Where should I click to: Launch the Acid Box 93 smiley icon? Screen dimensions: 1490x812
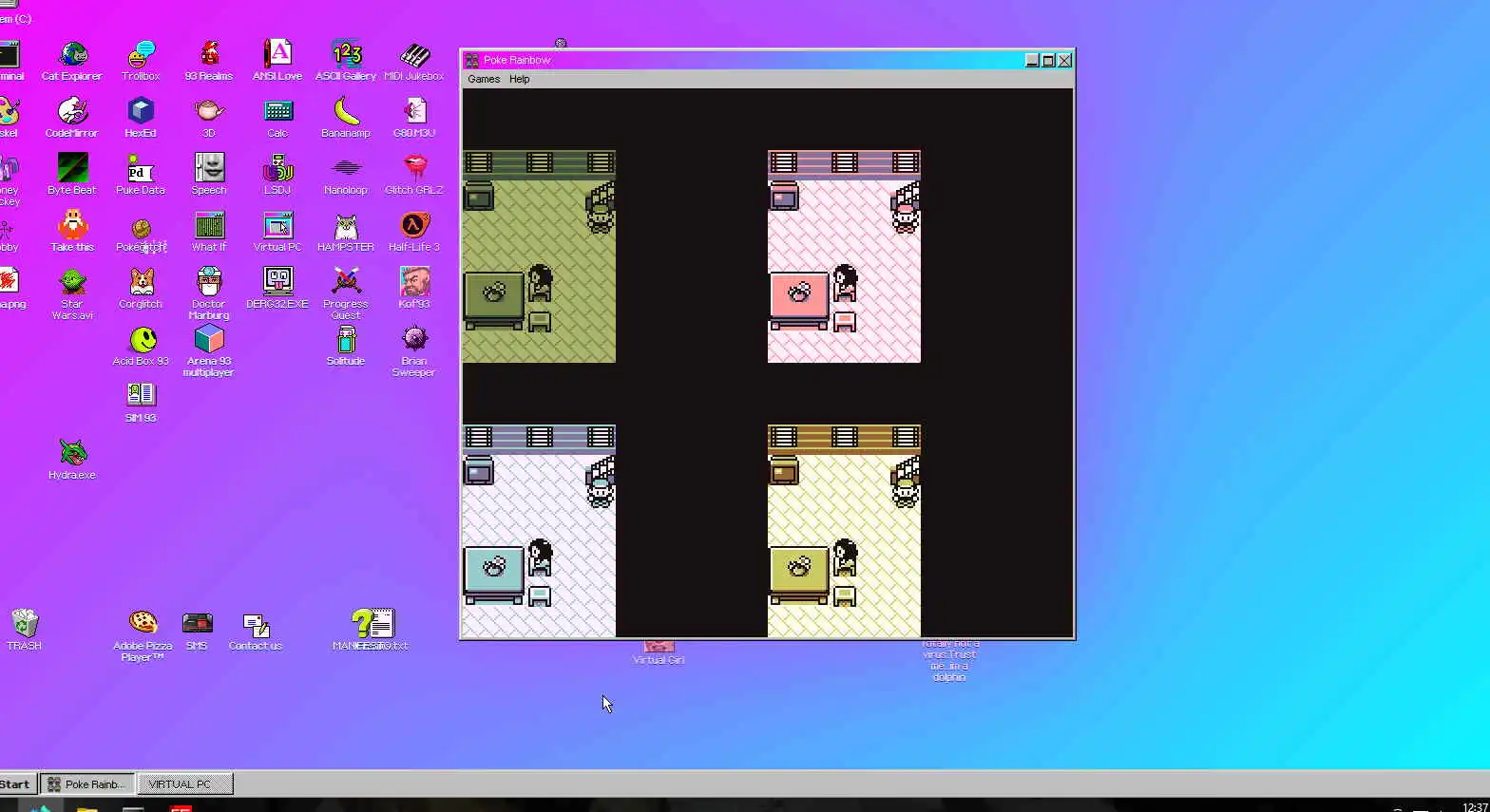tap(141, 346)
